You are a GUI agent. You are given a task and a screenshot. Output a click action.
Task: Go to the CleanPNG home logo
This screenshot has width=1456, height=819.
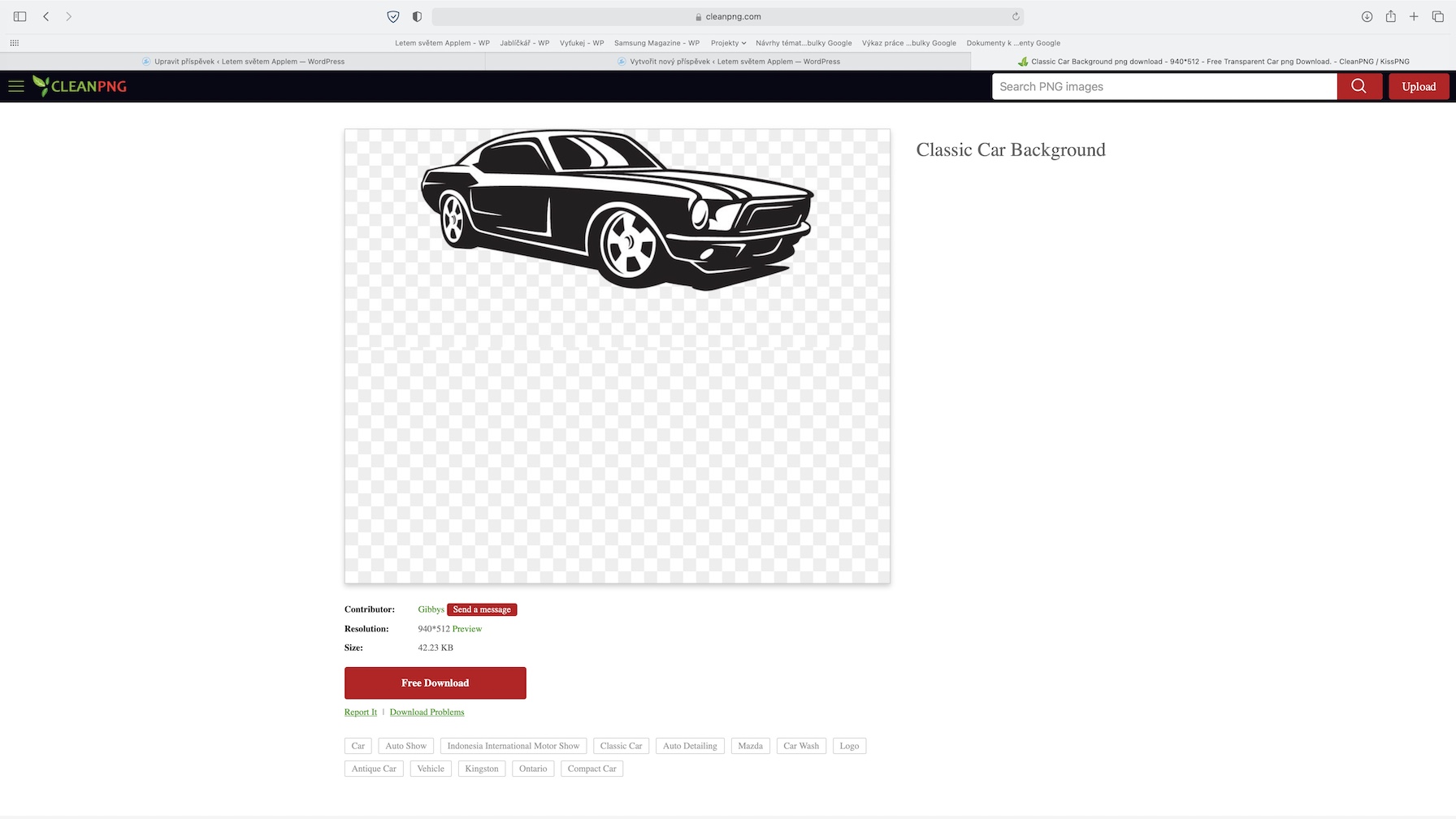click(80, 86)
